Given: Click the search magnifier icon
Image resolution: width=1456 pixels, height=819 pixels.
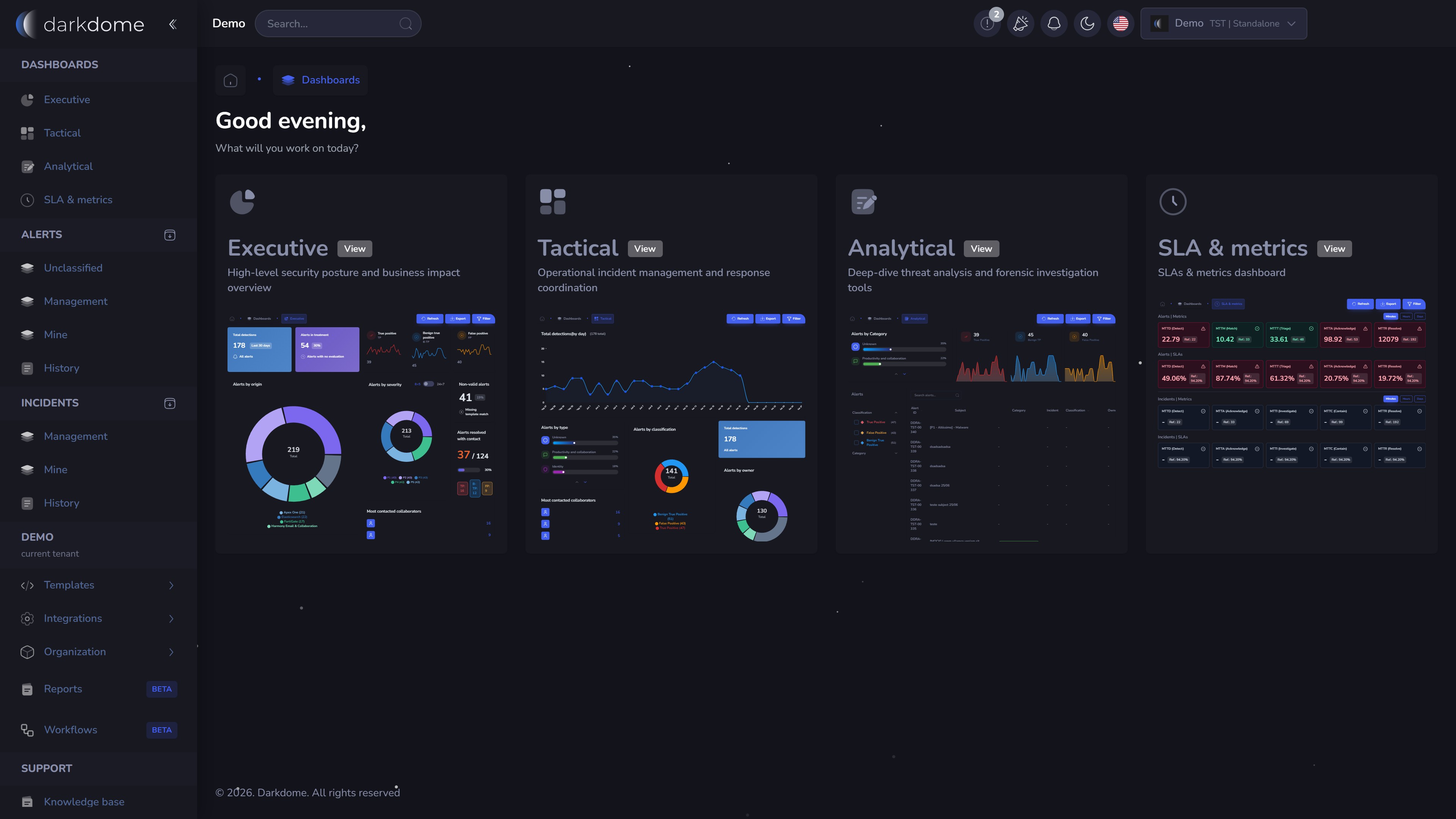Looking at the screenshot, I should click(x=405, y=24).
